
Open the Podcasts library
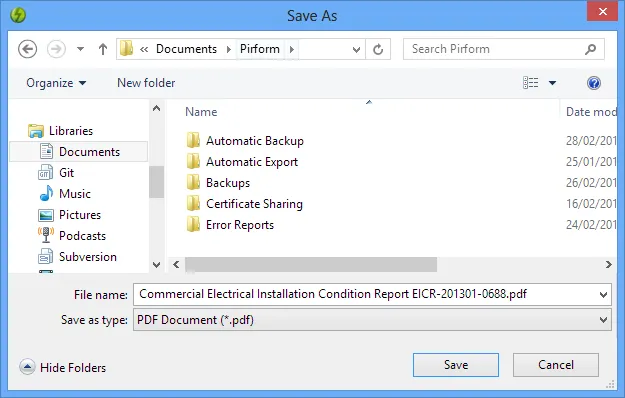point(82,236)
